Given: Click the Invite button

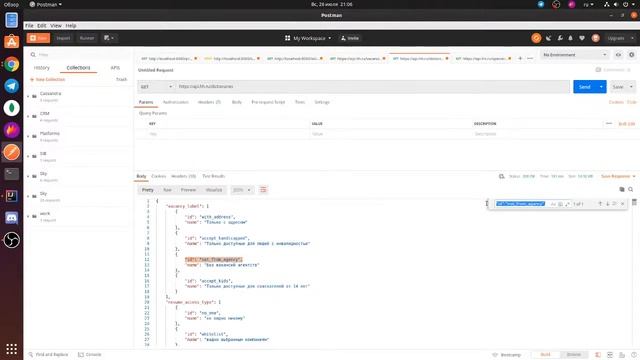Looking at the screenshot, I should [x=350, y=38].
